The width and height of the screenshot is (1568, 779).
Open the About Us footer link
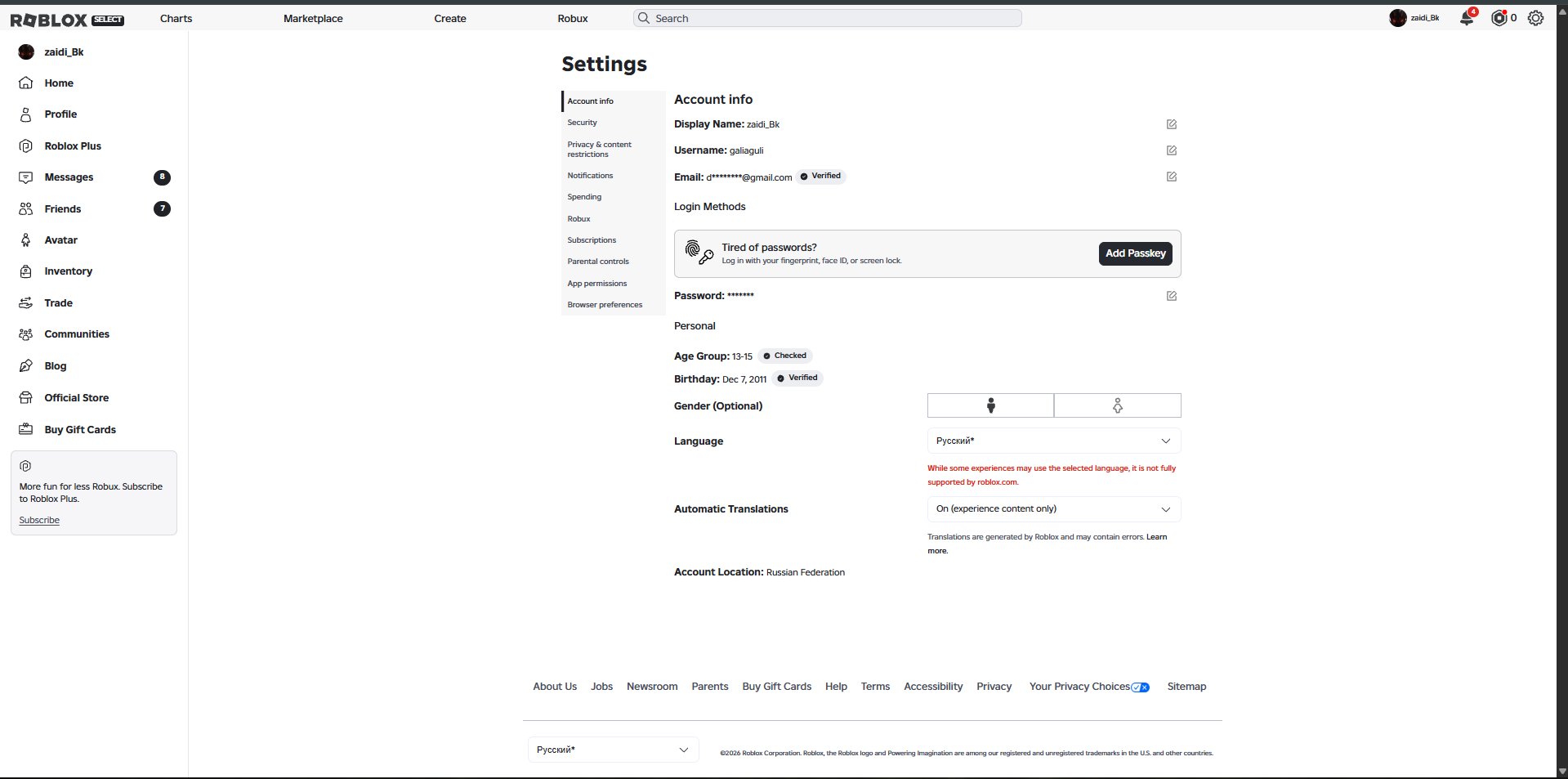(x=555, y=687)
